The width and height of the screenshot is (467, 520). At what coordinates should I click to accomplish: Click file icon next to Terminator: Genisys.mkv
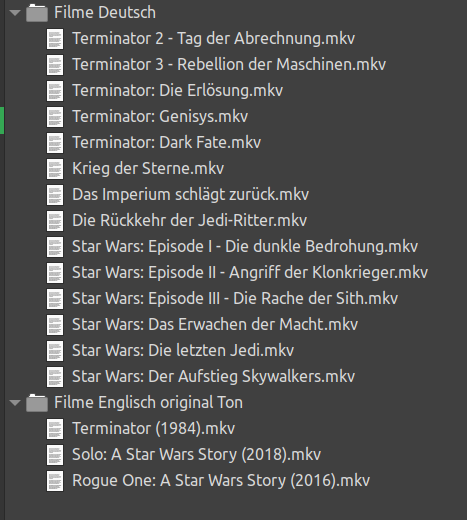click(55, 117)
